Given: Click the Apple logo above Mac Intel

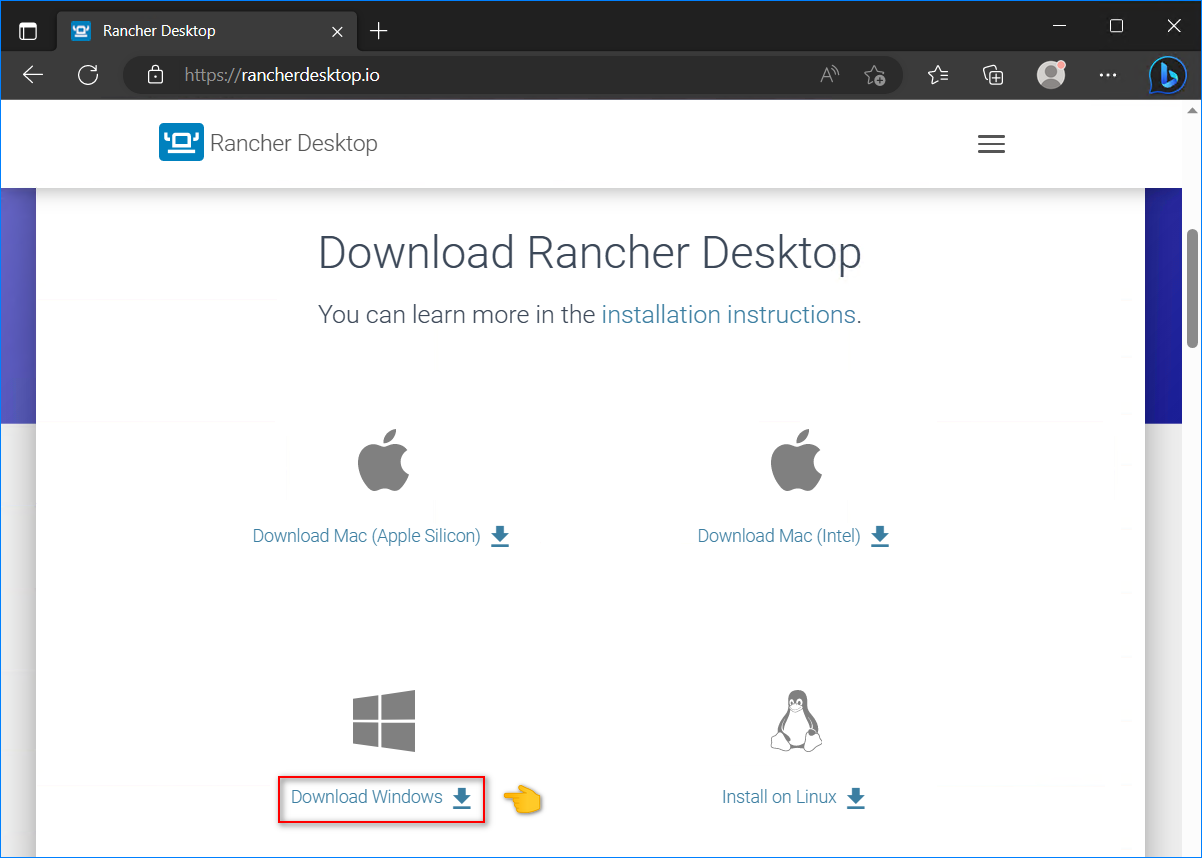Looking at the screenshot, I should pos(796,460).
